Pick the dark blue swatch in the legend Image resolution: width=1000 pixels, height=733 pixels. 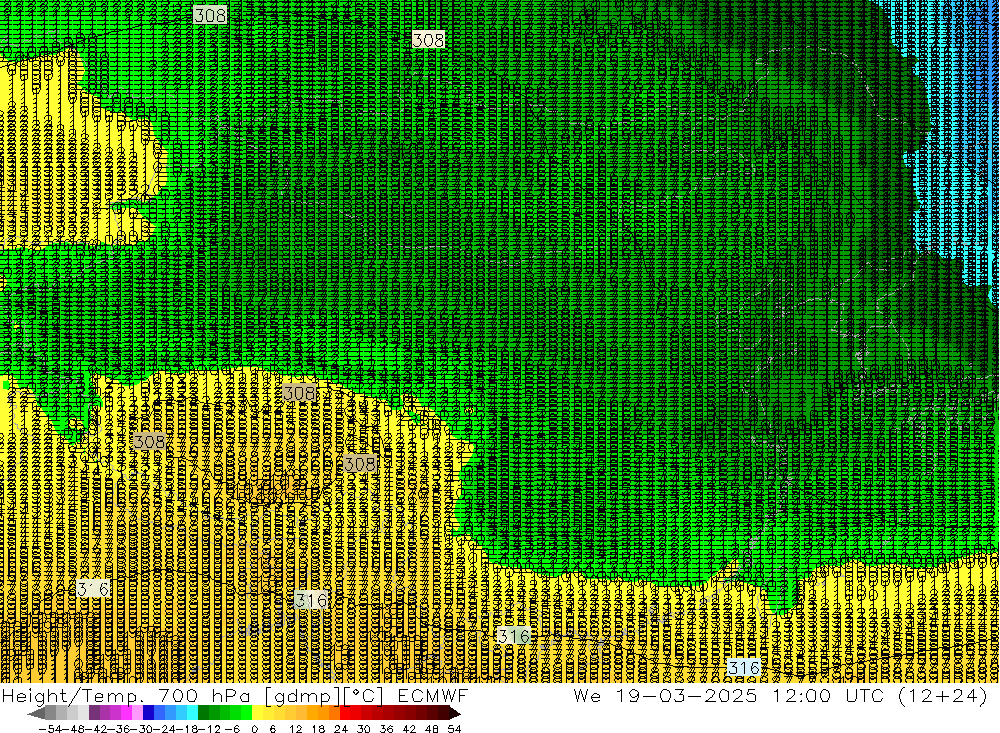148,713
